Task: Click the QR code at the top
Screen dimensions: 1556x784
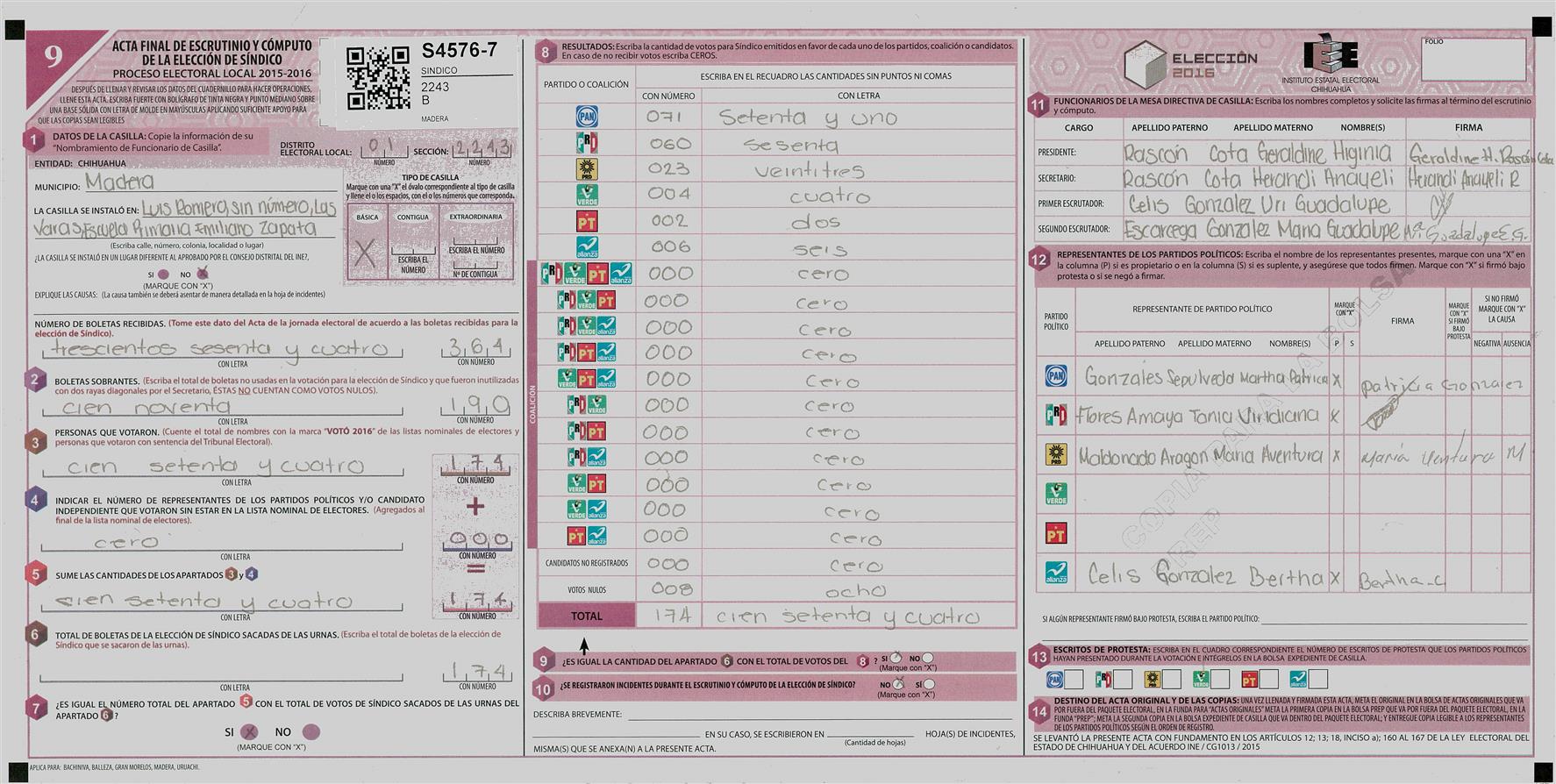Action: click(378, 79)
